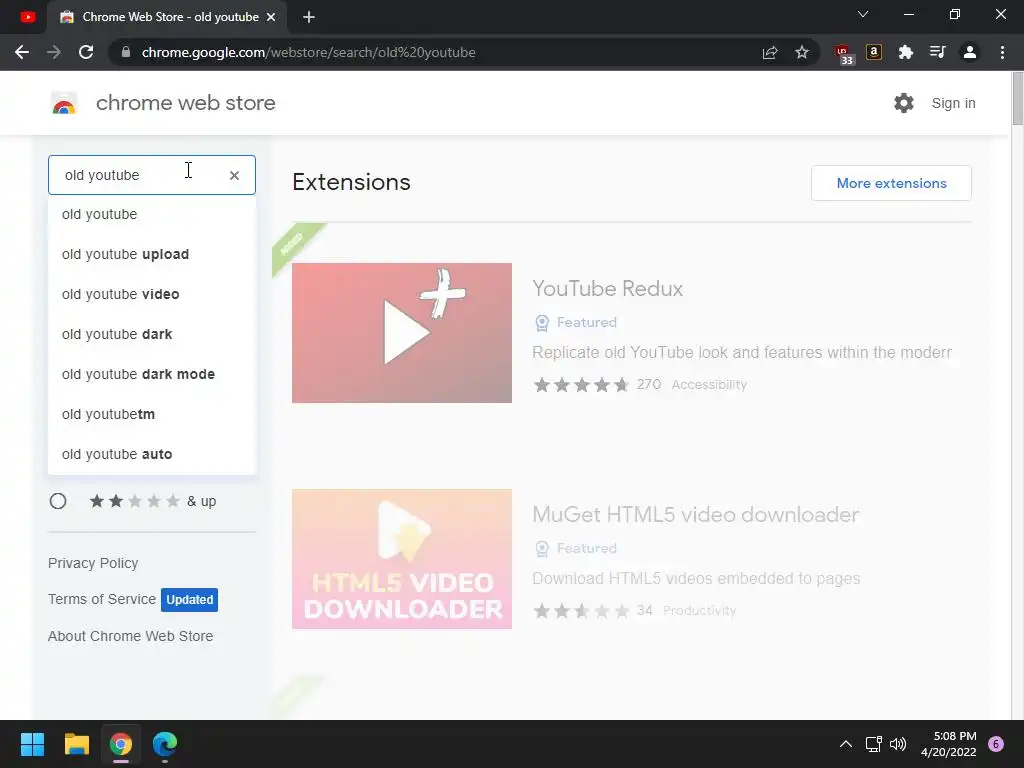Open the Terms of Service link
Screen dimensions: 1024x768
click(102, 599)
